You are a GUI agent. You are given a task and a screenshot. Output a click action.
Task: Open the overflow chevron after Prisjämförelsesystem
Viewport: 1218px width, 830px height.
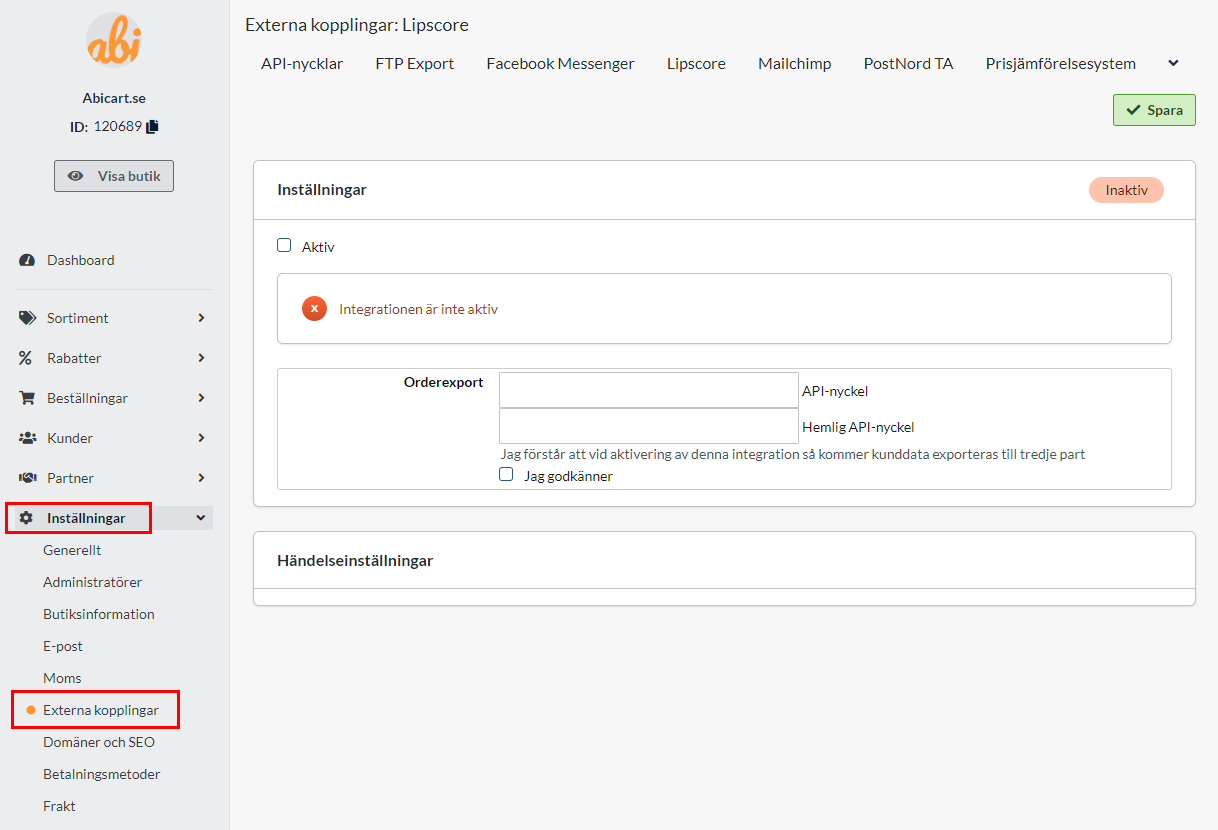click(x=1172, y=62)
